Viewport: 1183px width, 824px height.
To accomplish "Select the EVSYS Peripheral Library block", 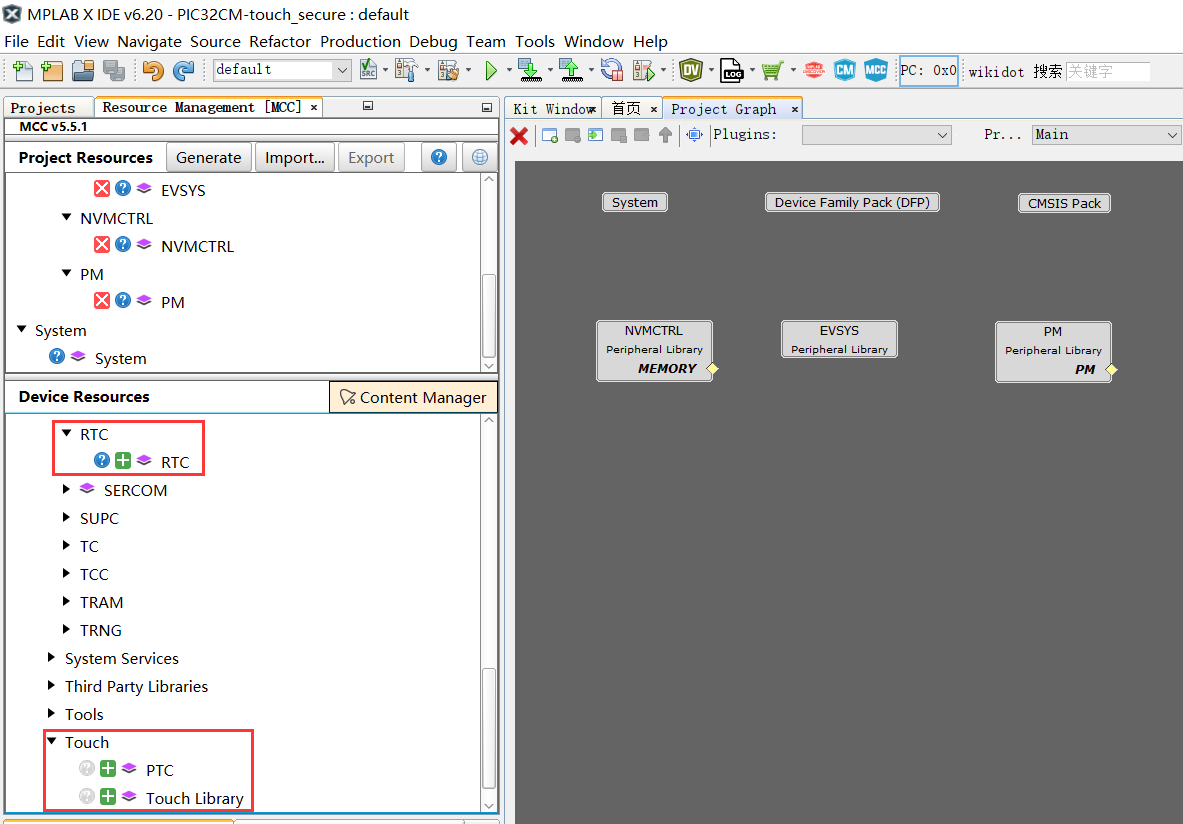I will [839, 339].
